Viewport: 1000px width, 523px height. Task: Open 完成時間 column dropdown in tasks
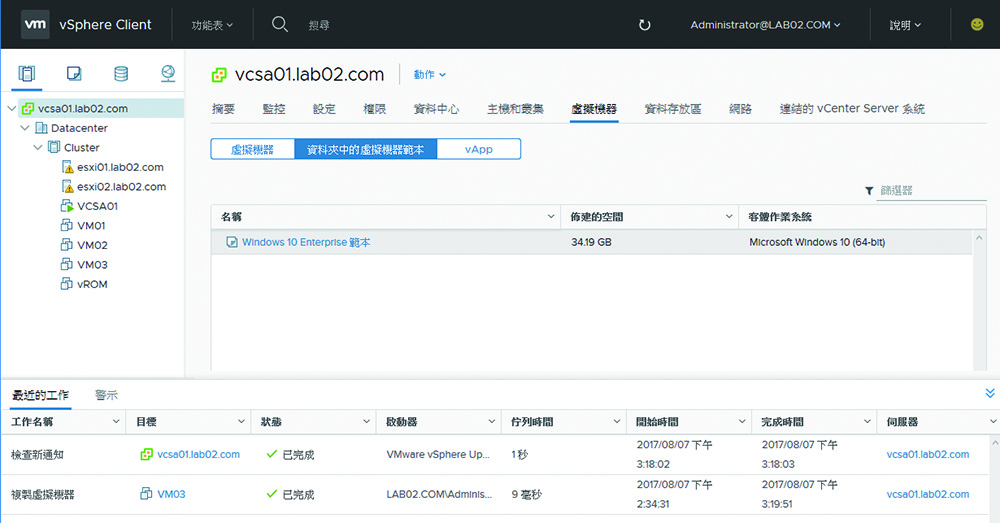point(867,422)
